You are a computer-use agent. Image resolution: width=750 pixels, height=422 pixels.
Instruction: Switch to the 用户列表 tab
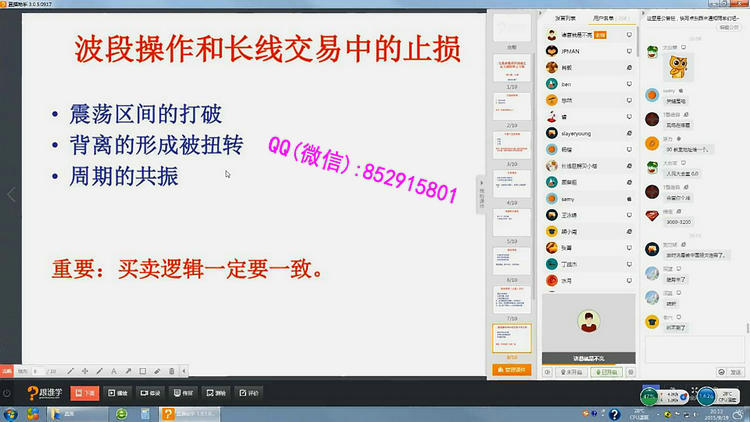tap(606, 18)
